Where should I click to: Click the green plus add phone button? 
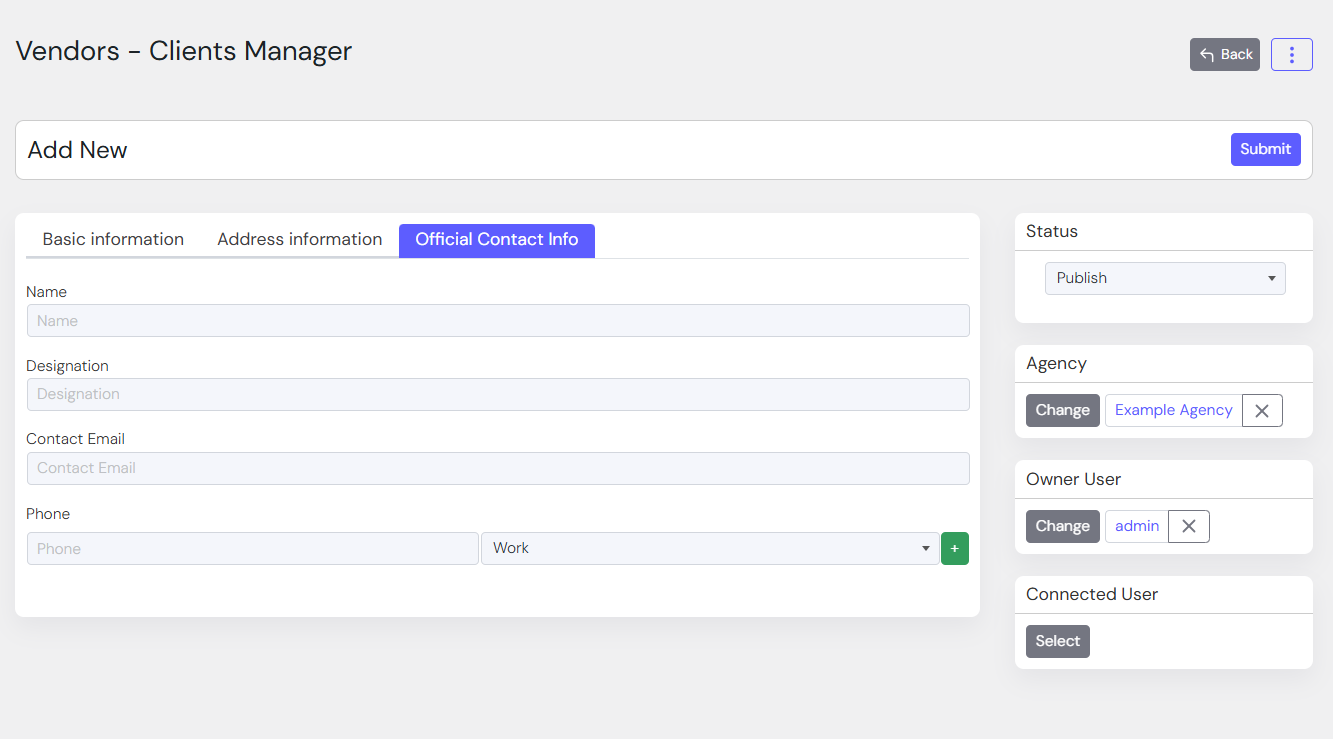(954, 549)
